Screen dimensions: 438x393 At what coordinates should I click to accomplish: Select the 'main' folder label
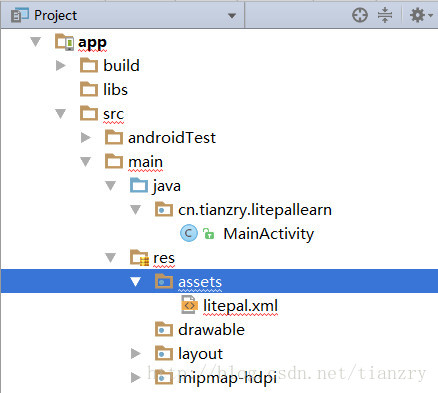[x=146, y=162]
